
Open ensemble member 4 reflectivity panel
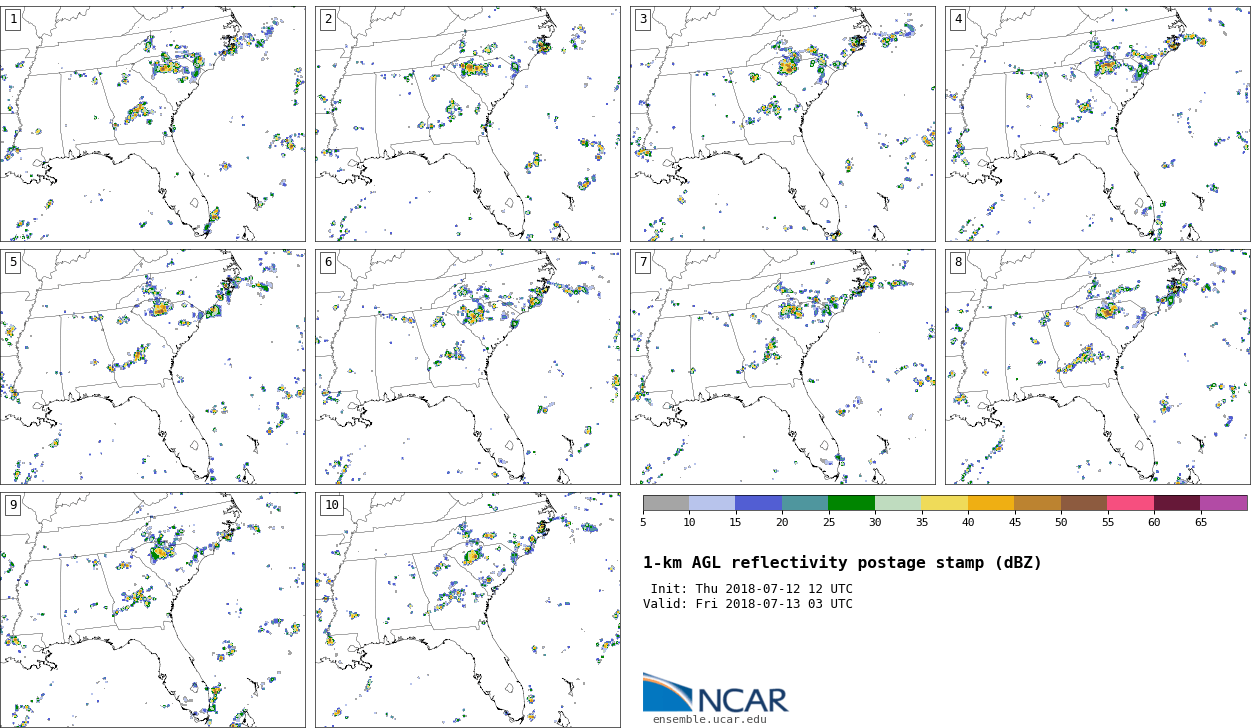[1097, 123]
